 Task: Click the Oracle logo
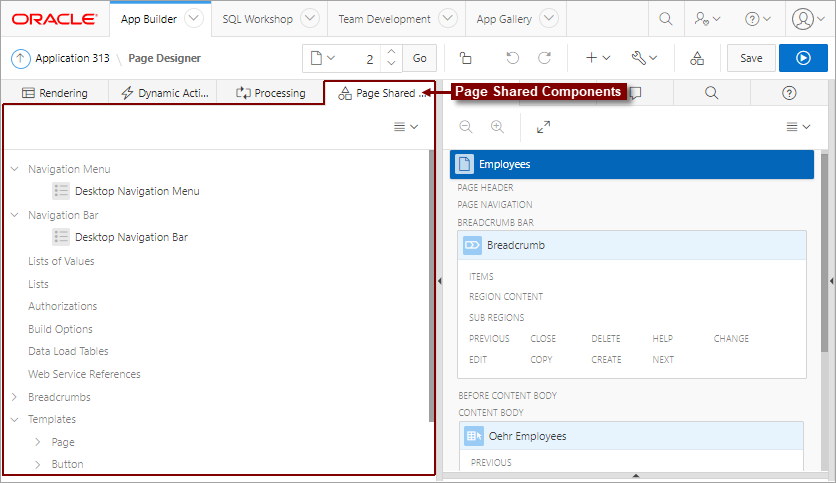pos(54,19)
